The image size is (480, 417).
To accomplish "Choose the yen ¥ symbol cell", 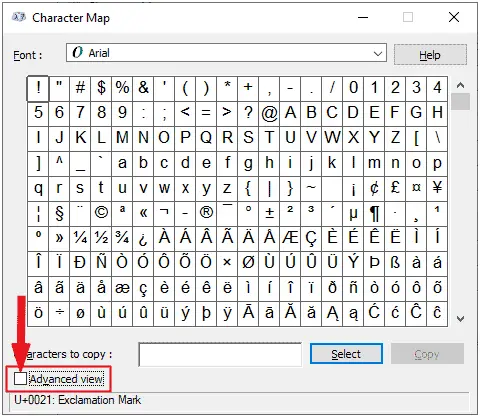I will [437, 188].
